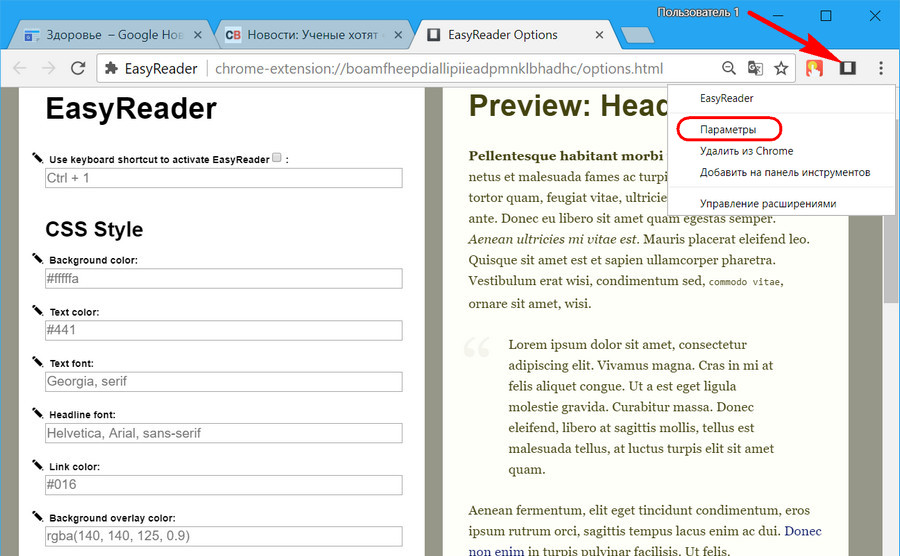This screenshot has width=900, height=556.
Task: Click the CSS Style heading
Action: 94,230
